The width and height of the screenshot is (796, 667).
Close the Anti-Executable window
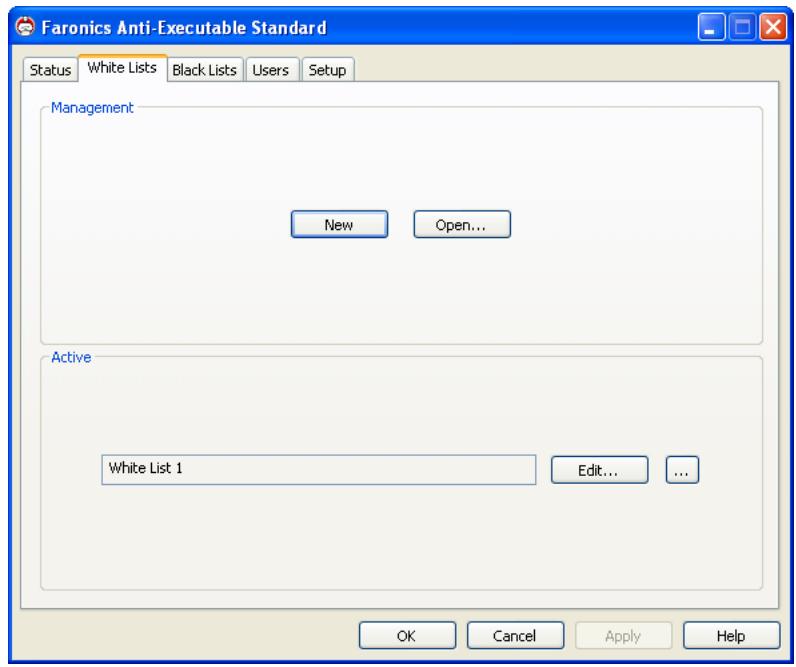coord(773,27)
